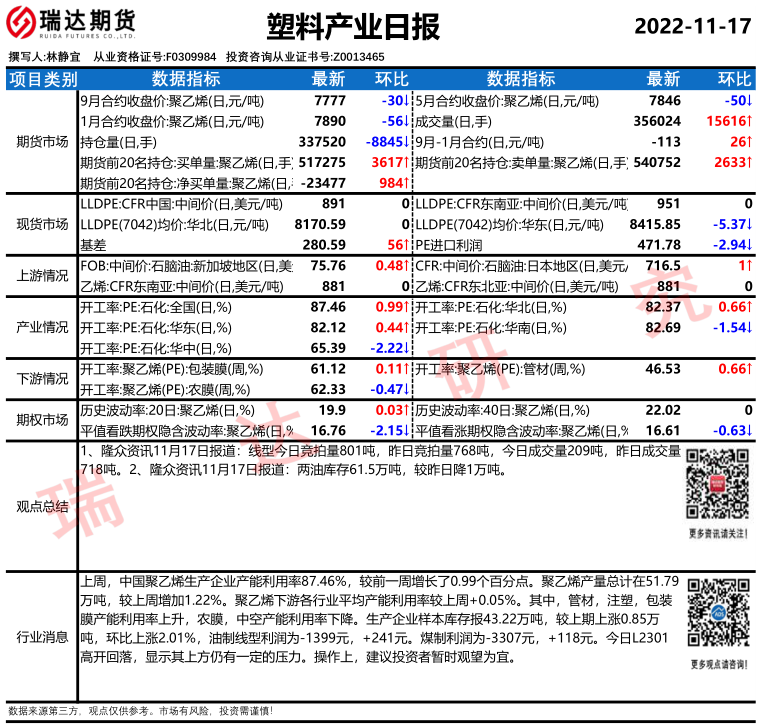Image resolution: width=760 pixels, height=728 pixels.
Task: Click the 行业消息 section label
Action: 41,636
